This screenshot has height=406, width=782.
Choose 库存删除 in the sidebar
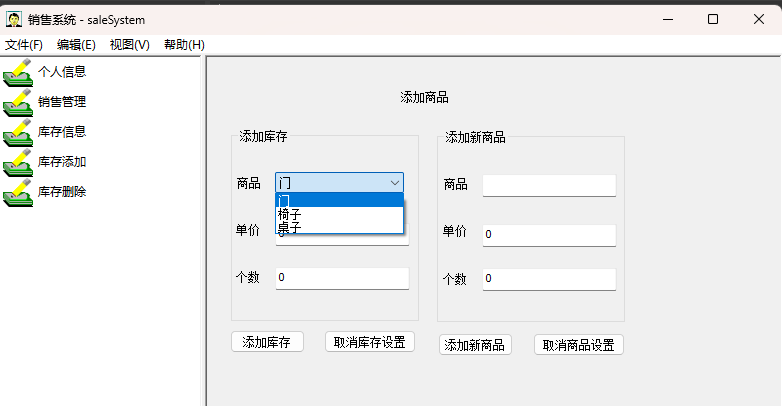62,192
